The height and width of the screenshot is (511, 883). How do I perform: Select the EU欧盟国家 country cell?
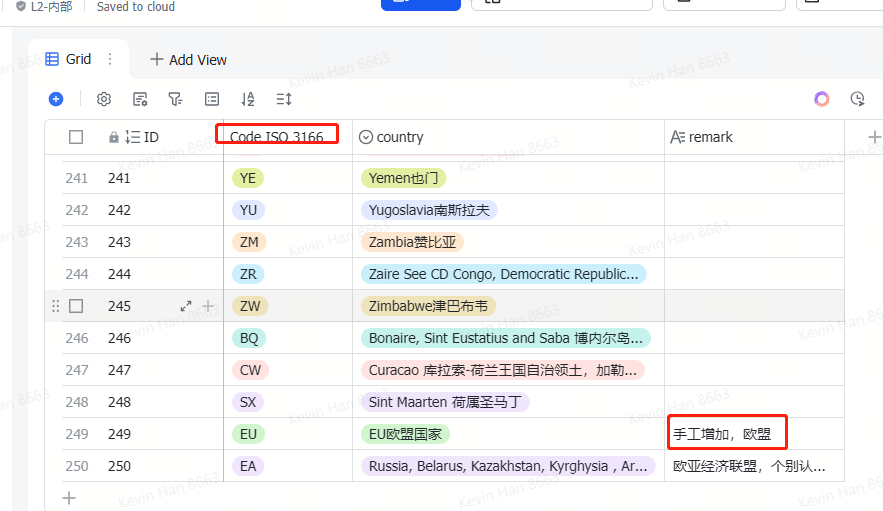coord(509,434)
